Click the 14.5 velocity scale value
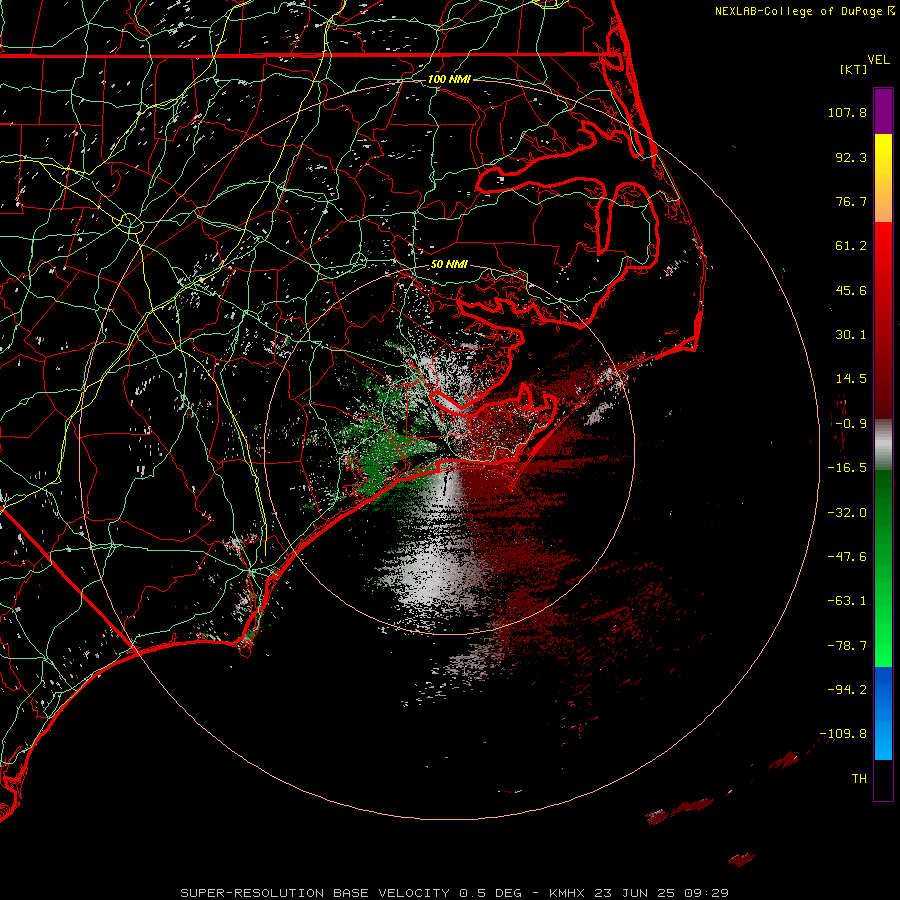The height and width of the screenshot is (900, 900). [x=851, y=379]
